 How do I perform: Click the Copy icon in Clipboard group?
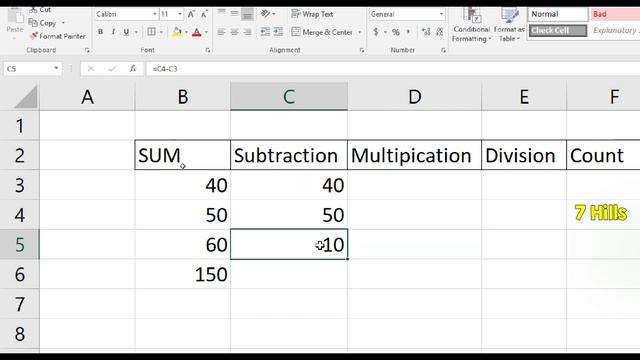point(33,23)
